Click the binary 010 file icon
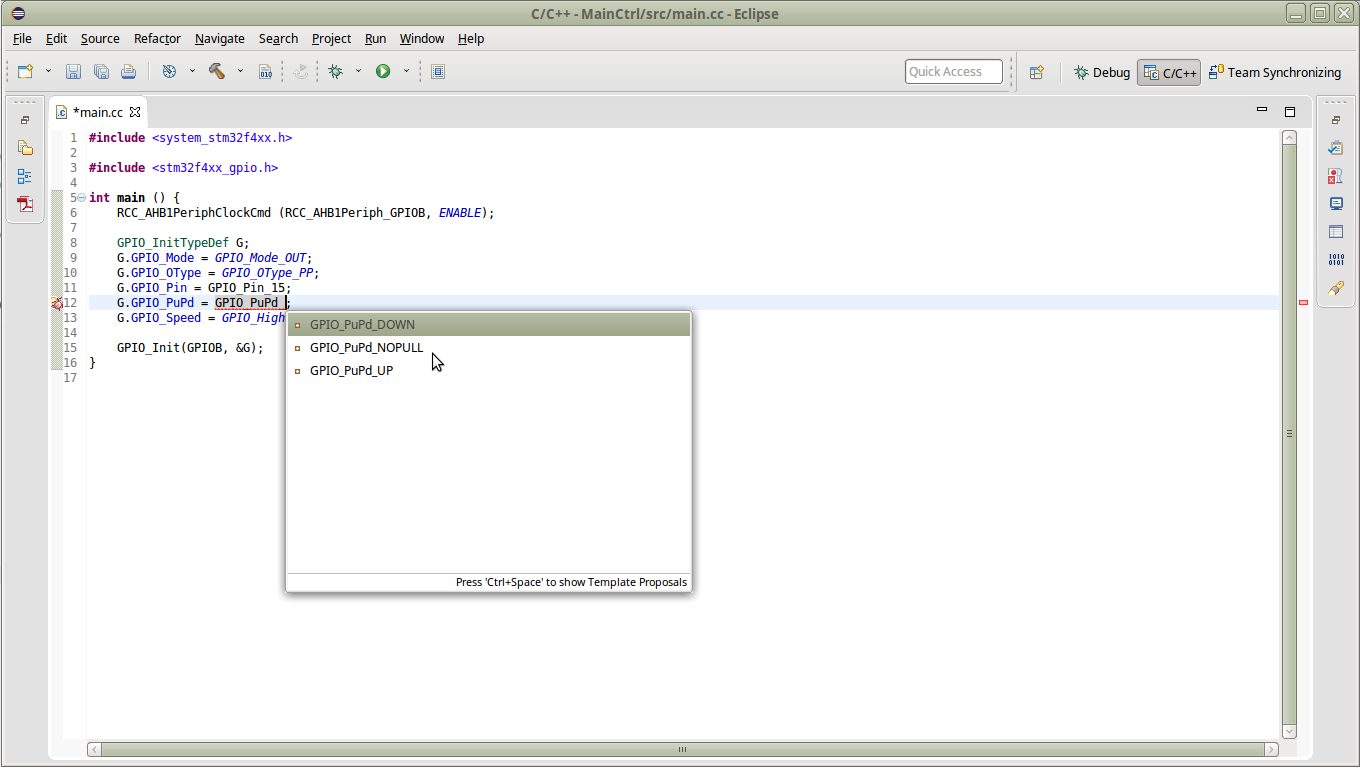Screen dimensions: 1360x768 click(265, 72)
